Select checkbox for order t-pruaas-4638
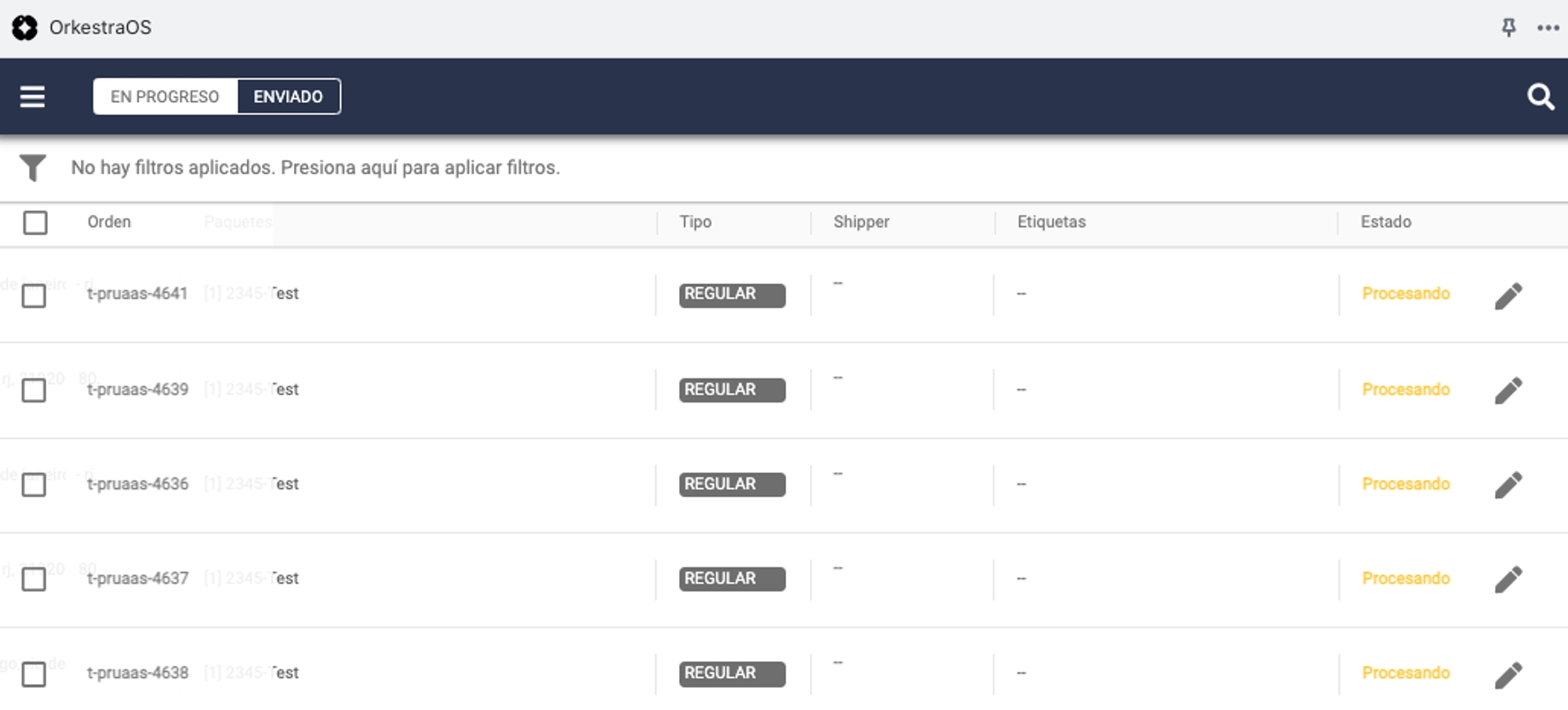The width and height of the screenshot is (1568, 710). coord(34,674)
